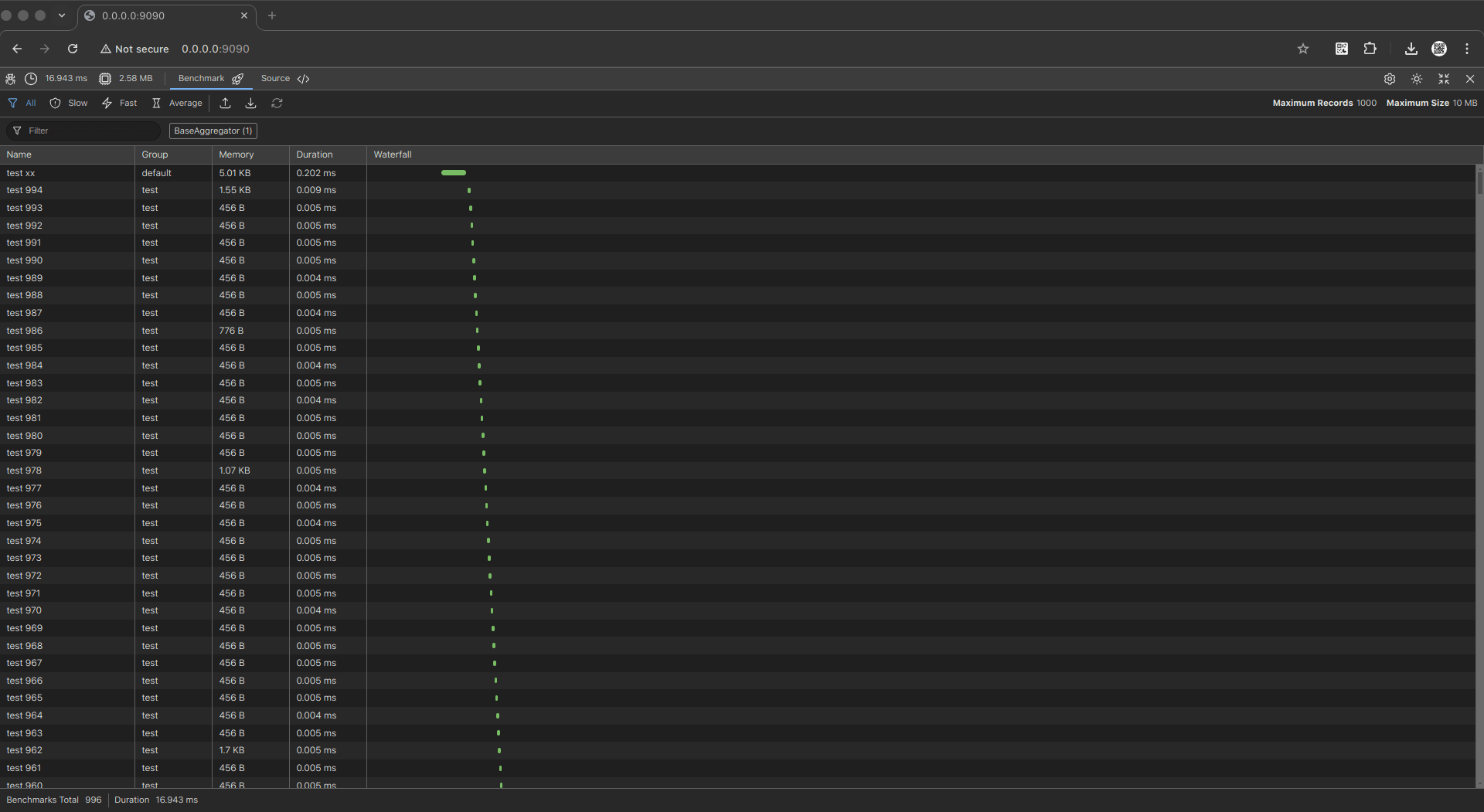Screen dimensions: 1484x812
Task: Select the 'test 994' row name
Action: [25, 190]
